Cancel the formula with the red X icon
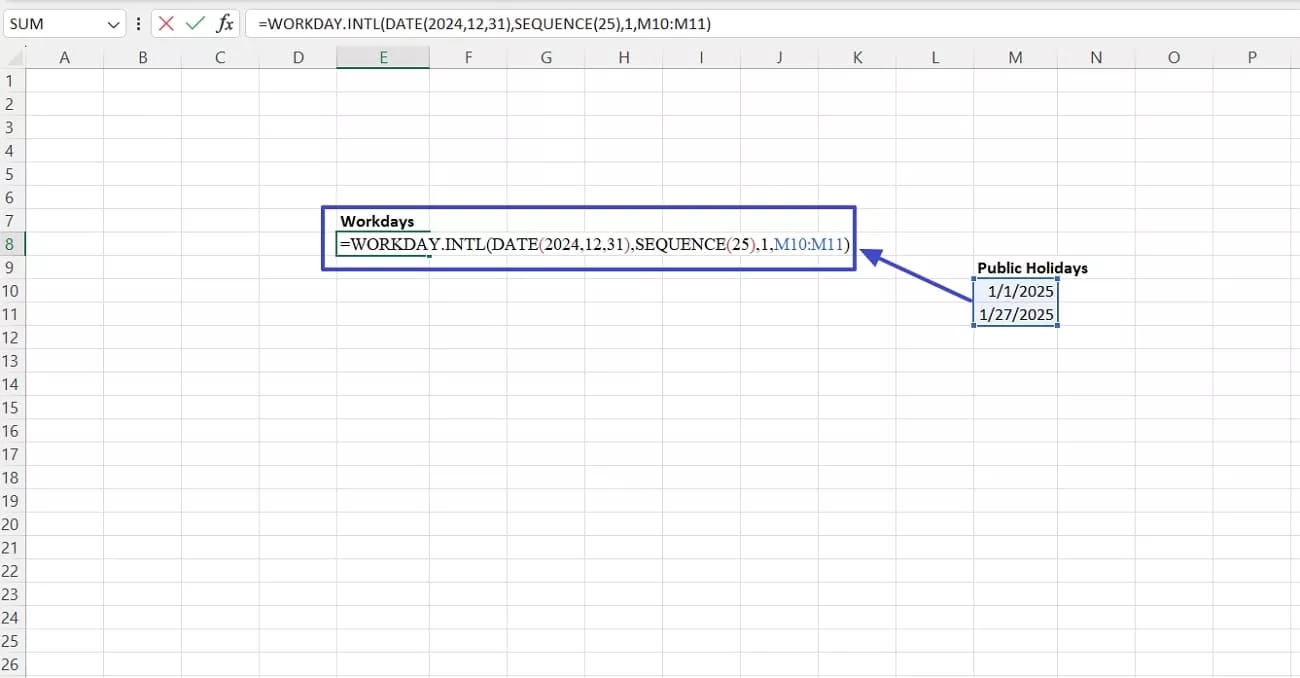The width and height of the screenshot is (1300, 678). [x=165, y=22]
